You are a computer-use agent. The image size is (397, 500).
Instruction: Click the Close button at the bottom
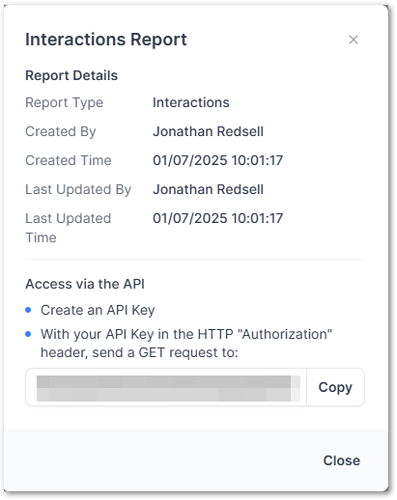coord(341,460)
